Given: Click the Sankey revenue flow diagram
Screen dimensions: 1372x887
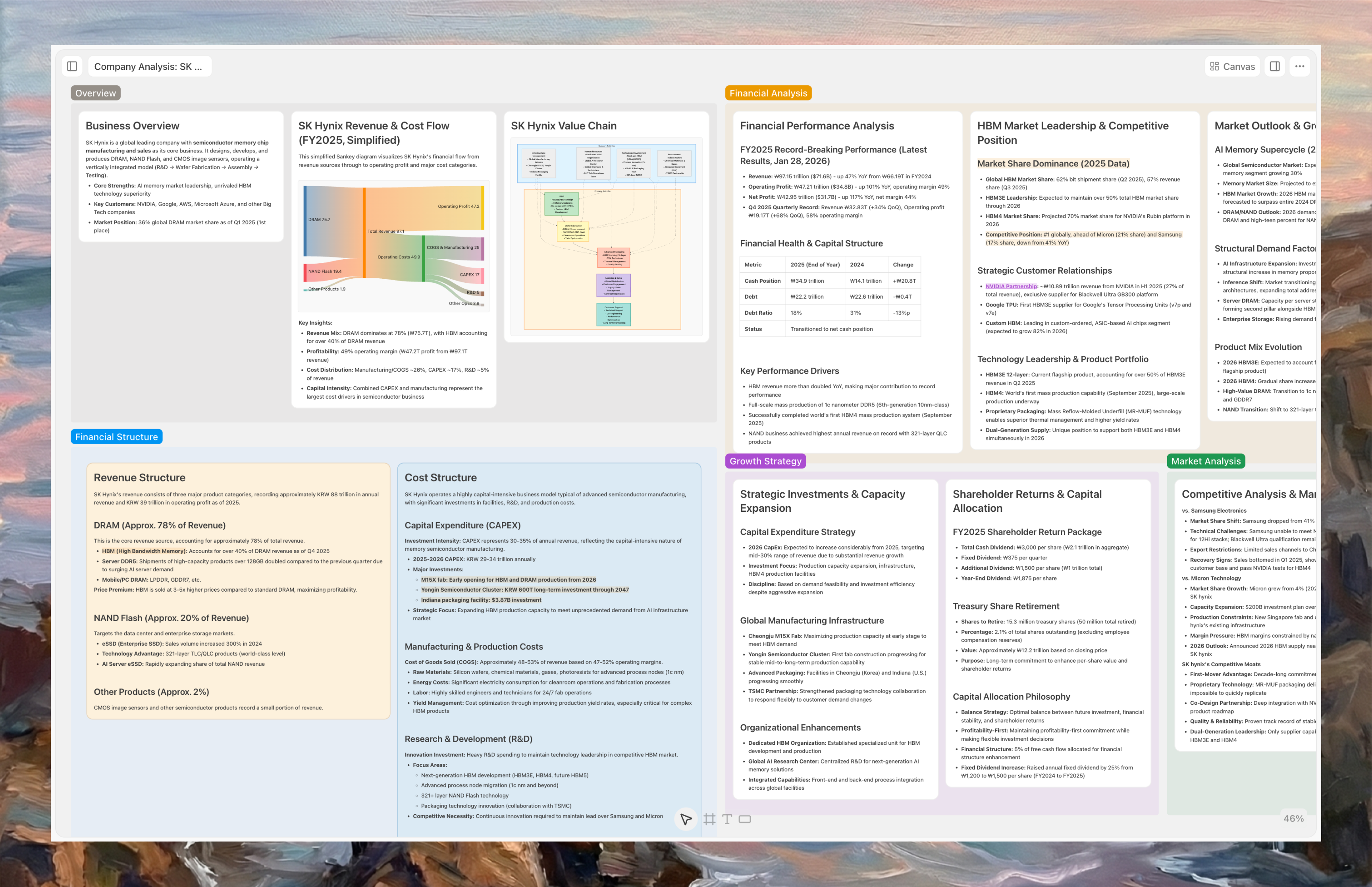Looking at the screenshot, I should [x=394, y=246].
